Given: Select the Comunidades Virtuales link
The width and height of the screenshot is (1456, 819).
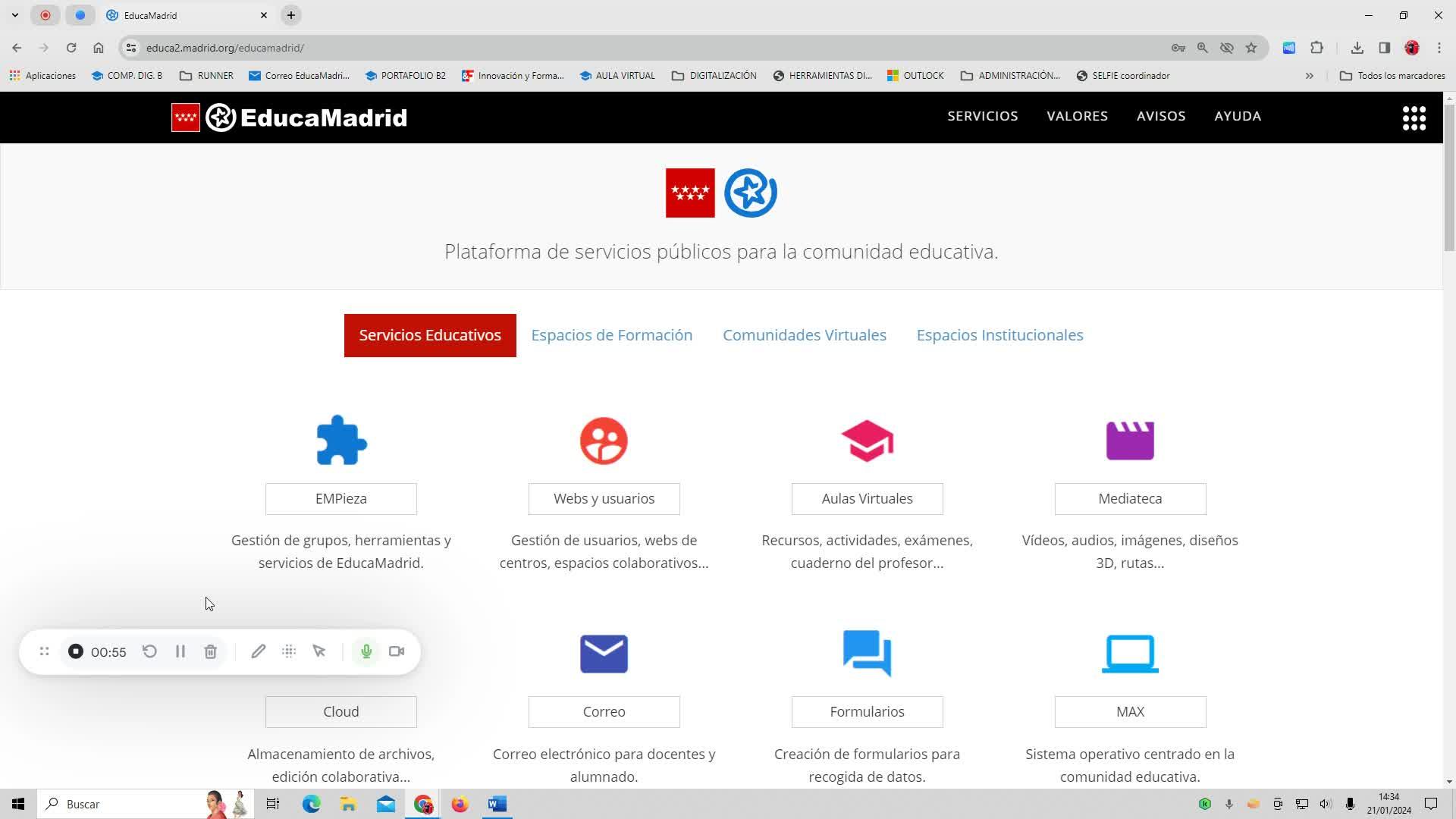Looking at the screenshot, I should (804, 335).
